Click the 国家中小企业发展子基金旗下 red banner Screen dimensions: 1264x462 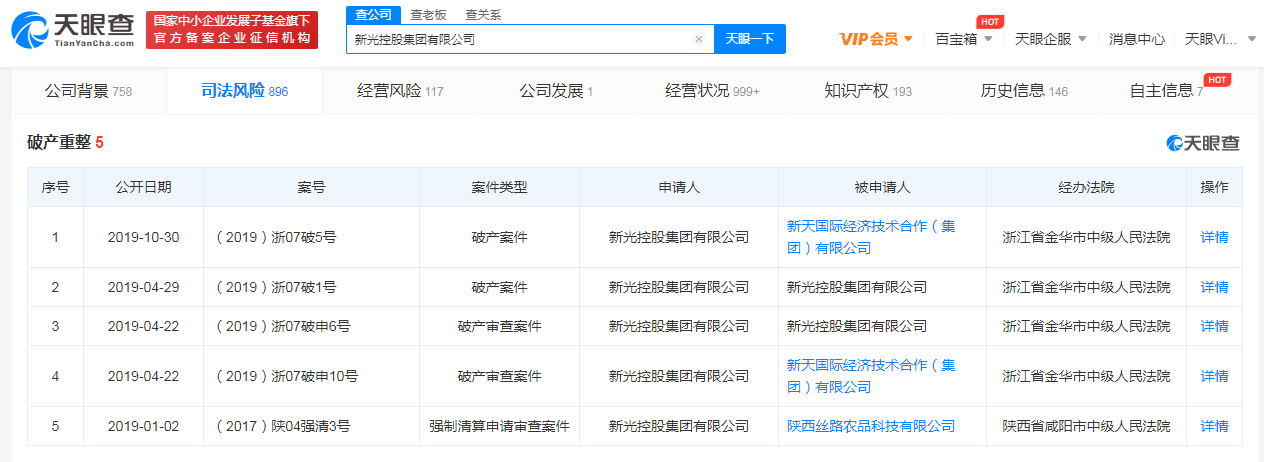click(x=232, y=31)
